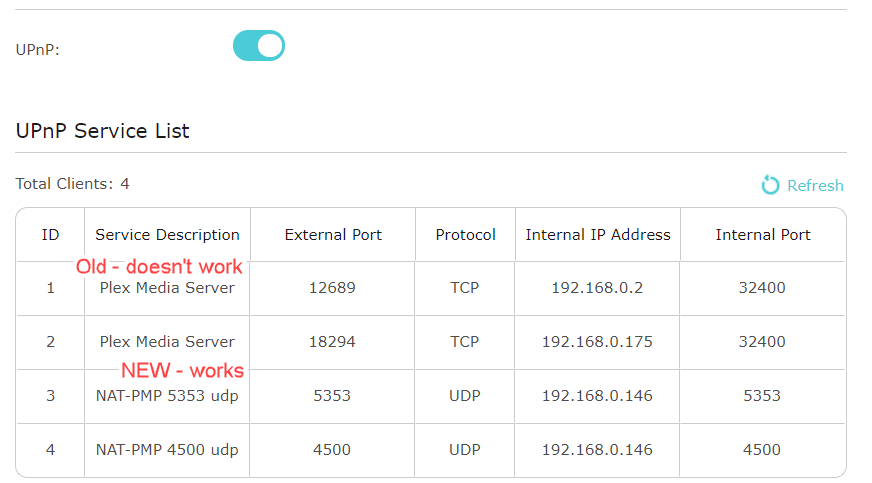Click the NAT-PMP 5353 udp service row
872x483 pixels.
(430, 396)
